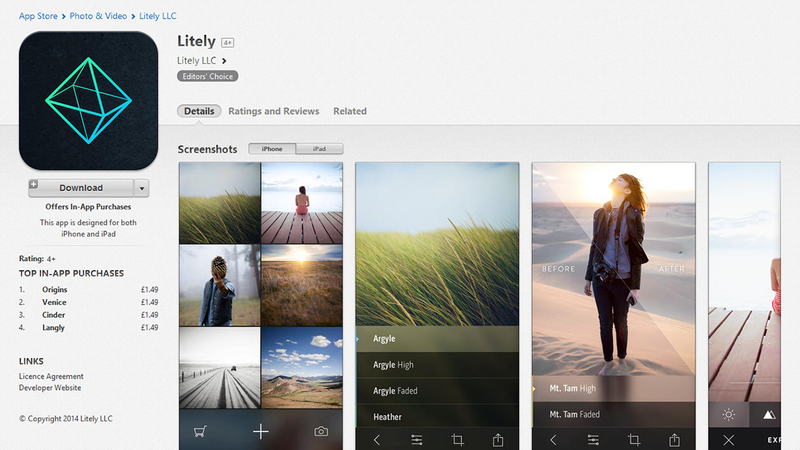800x450 pixels.
Task: Open woman on dock photo thumbnail
Action: pos(302,203)
